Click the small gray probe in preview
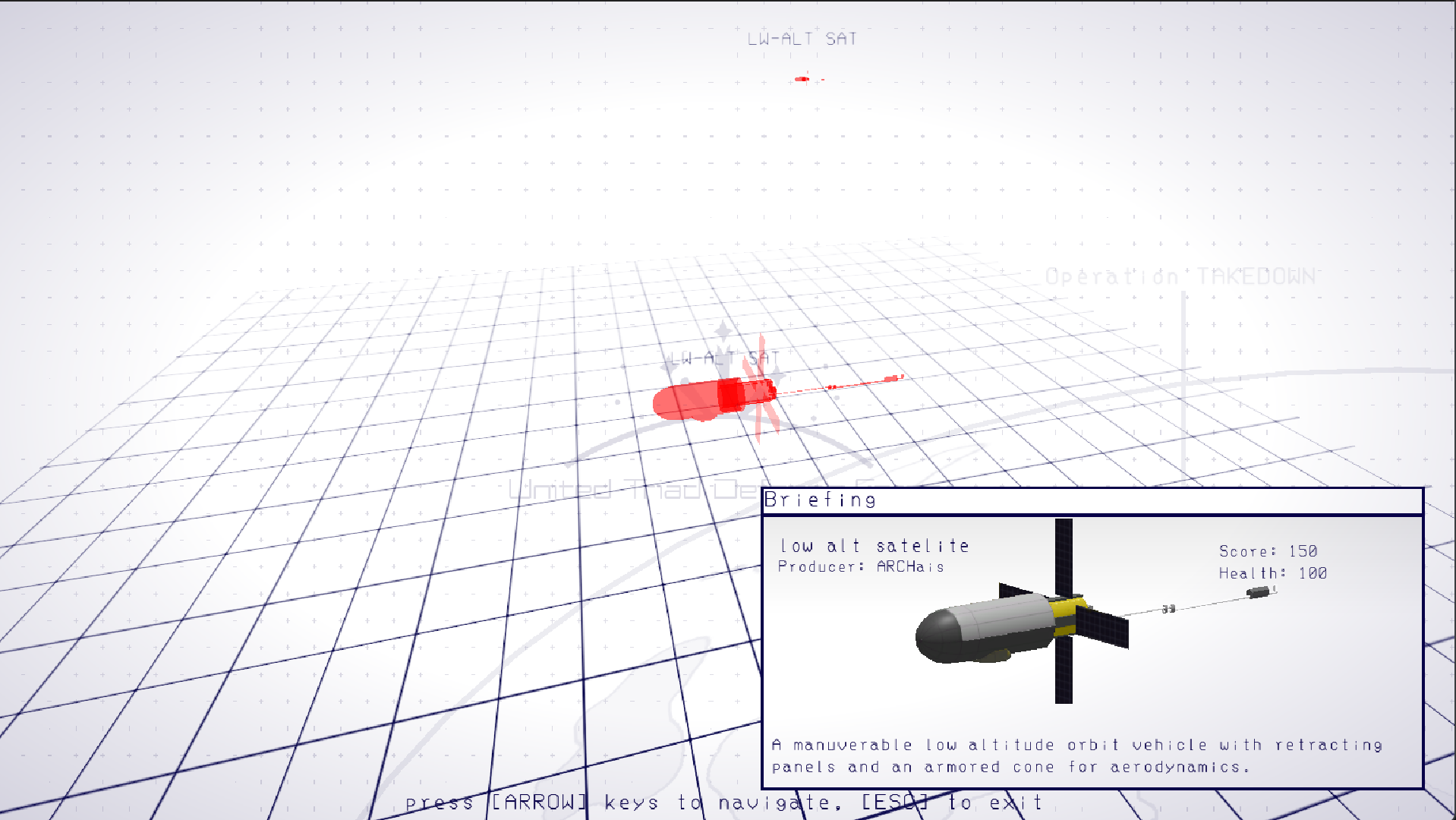The height and width of the screenshot is (820, 1456). [x=1261, y=592]
